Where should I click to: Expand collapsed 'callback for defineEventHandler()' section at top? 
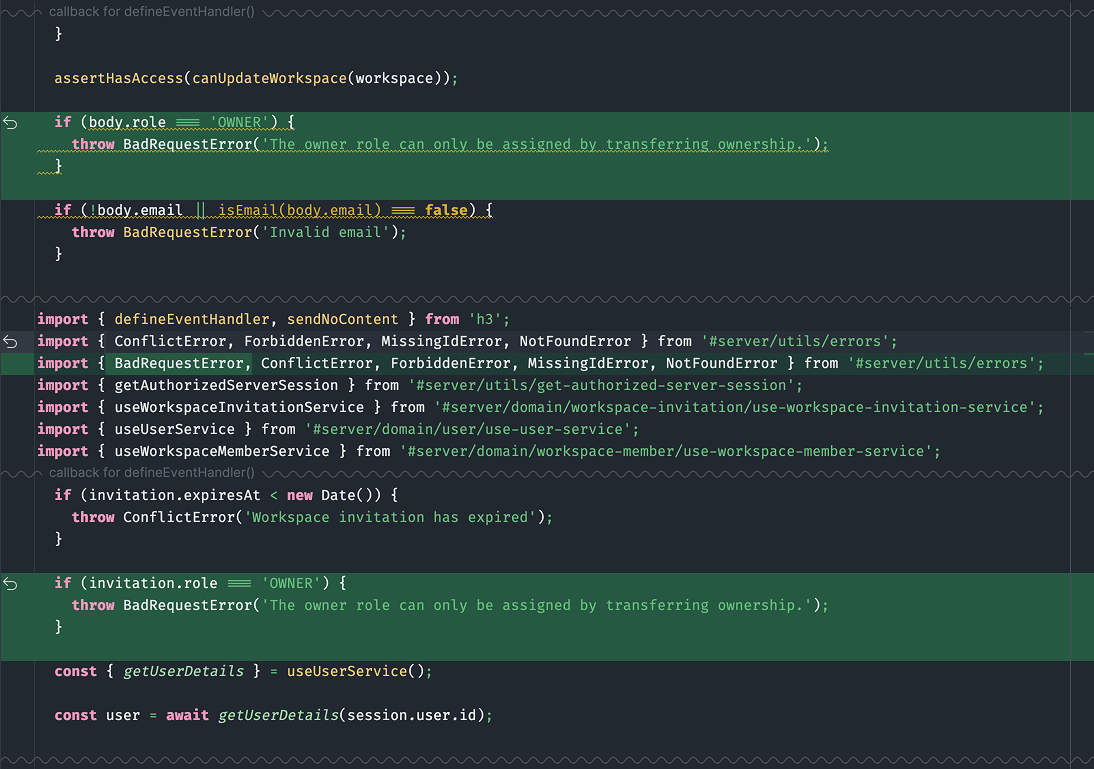point(151,12)
